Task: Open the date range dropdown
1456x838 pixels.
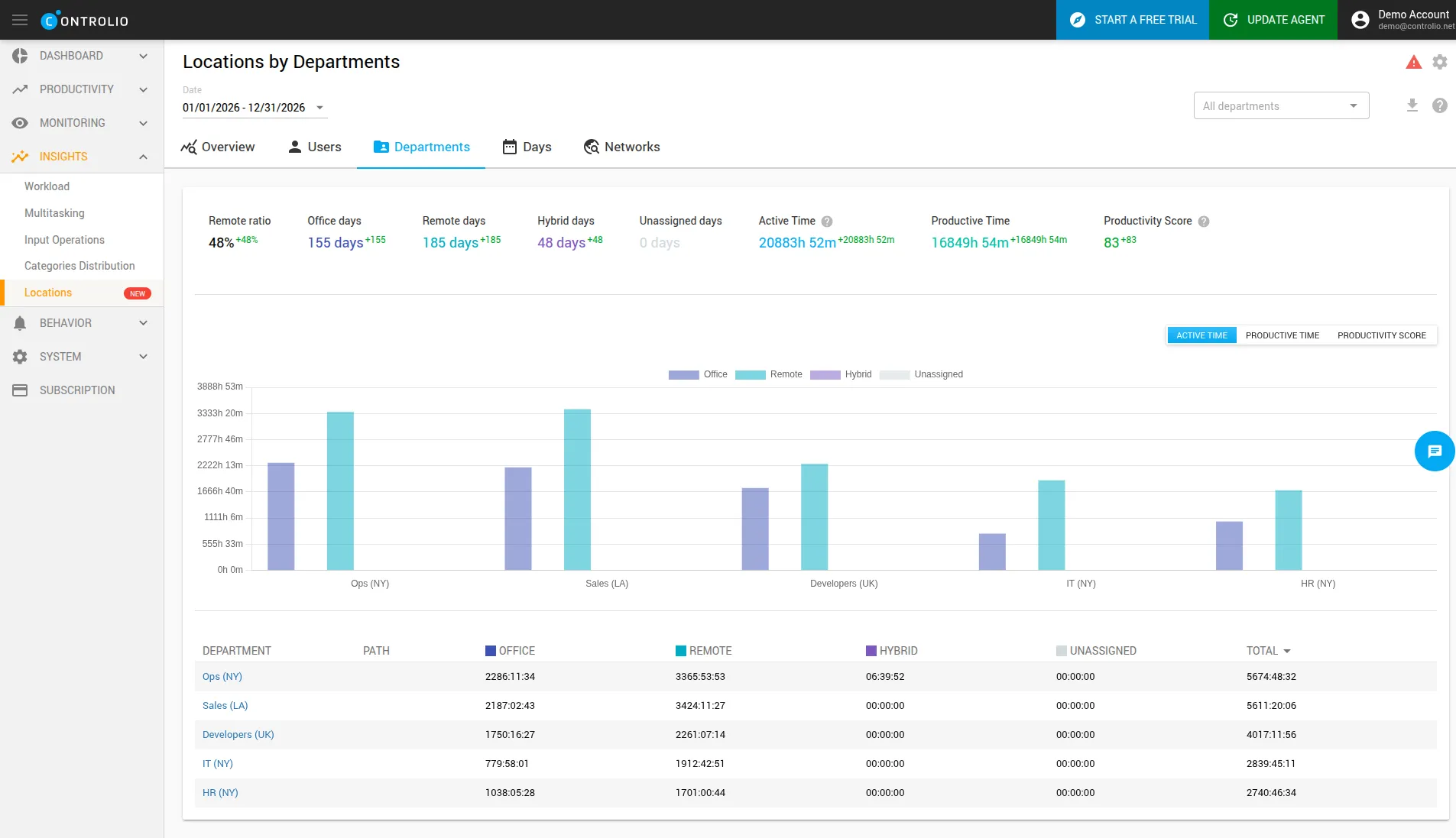Action: 255,108
